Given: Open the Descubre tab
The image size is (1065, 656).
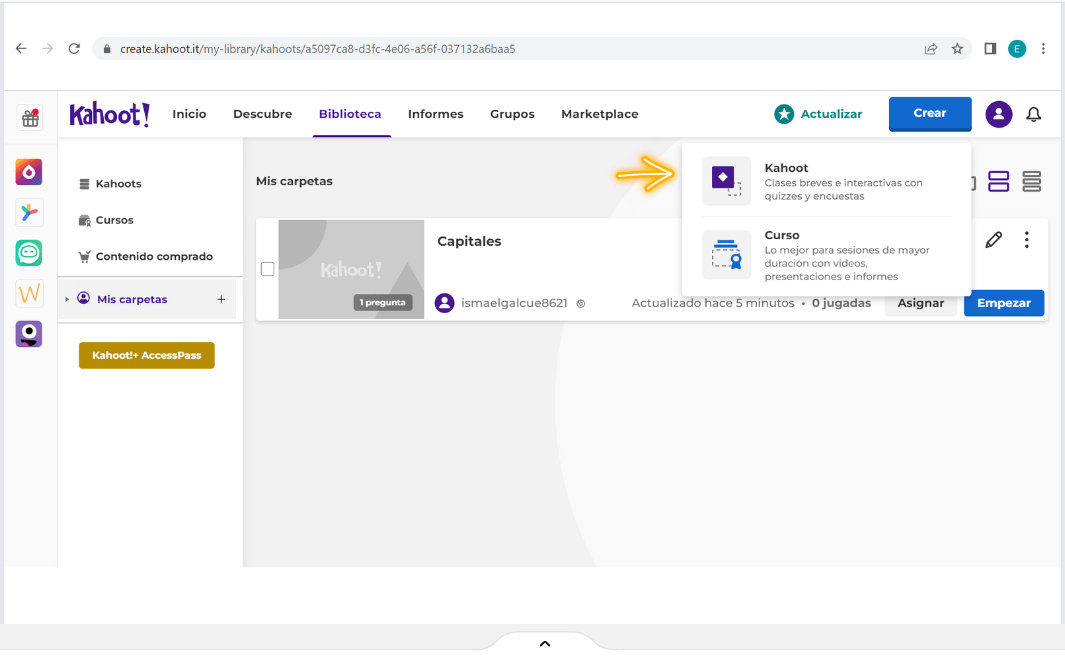Looking at the screenshot, I should pyautogui.click(x=262, y=114).
